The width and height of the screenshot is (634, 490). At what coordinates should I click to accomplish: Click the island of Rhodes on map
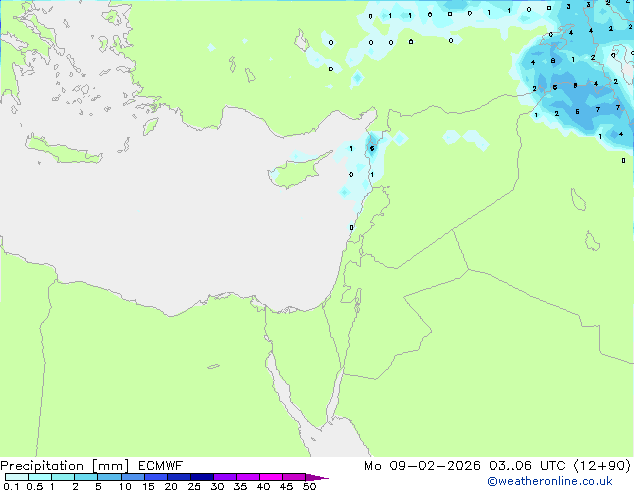click(150, 127)
